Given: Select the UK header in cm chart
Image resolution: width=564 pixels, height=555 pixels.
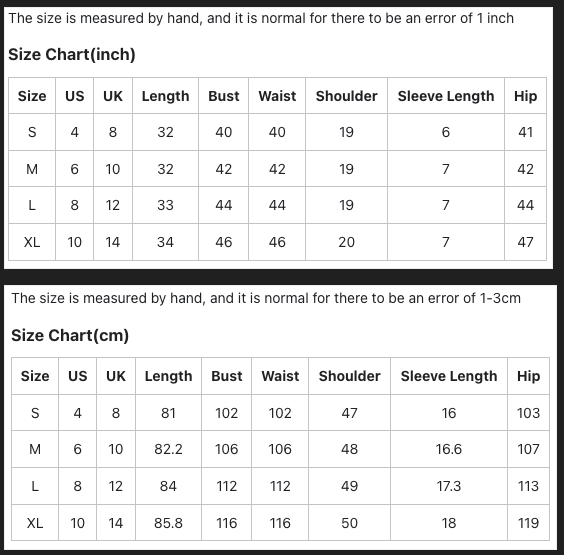Looking at the screenshot, I should (x=116, y=376).
